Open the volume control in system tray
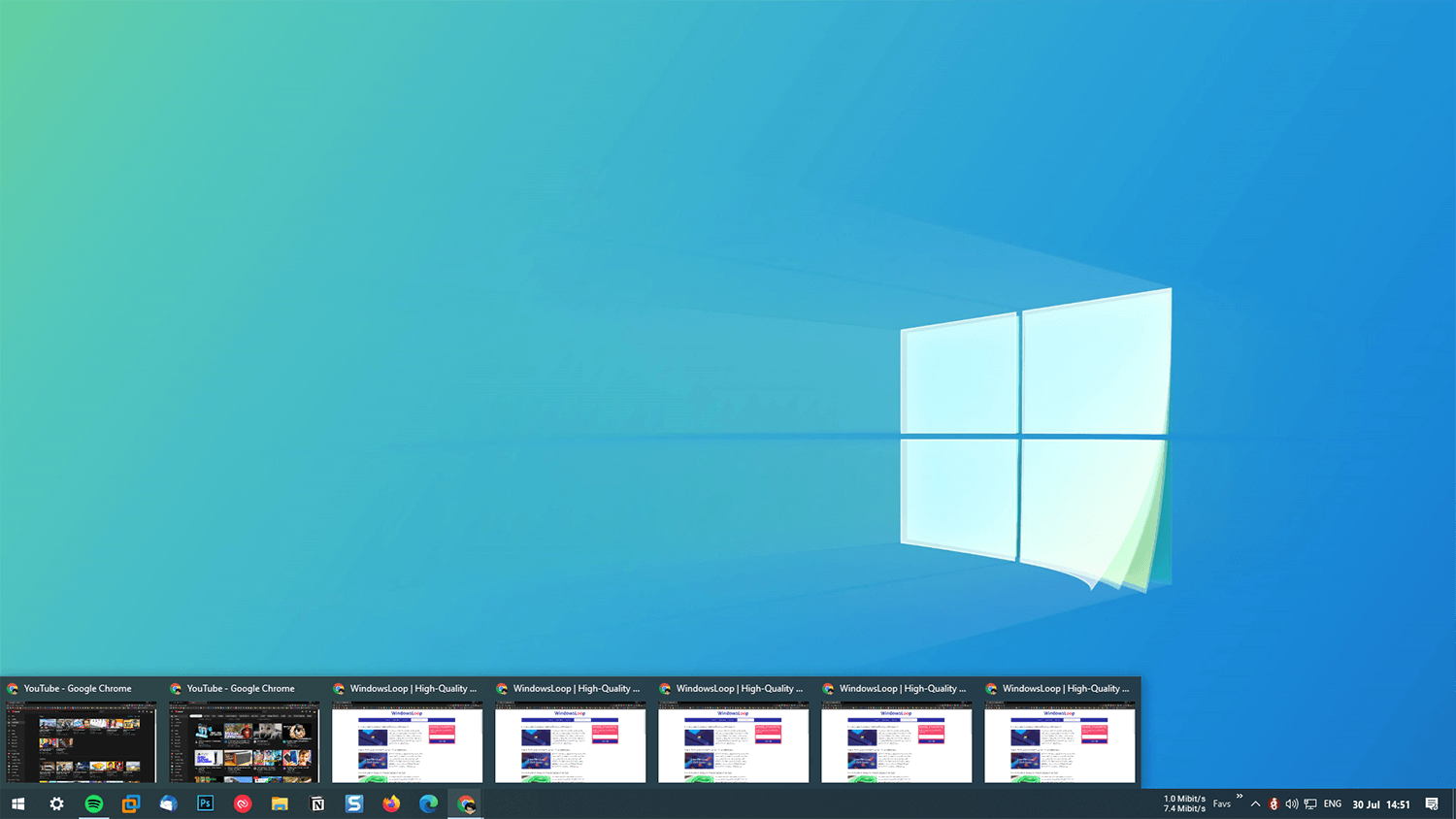 [x=1292, y=803]
